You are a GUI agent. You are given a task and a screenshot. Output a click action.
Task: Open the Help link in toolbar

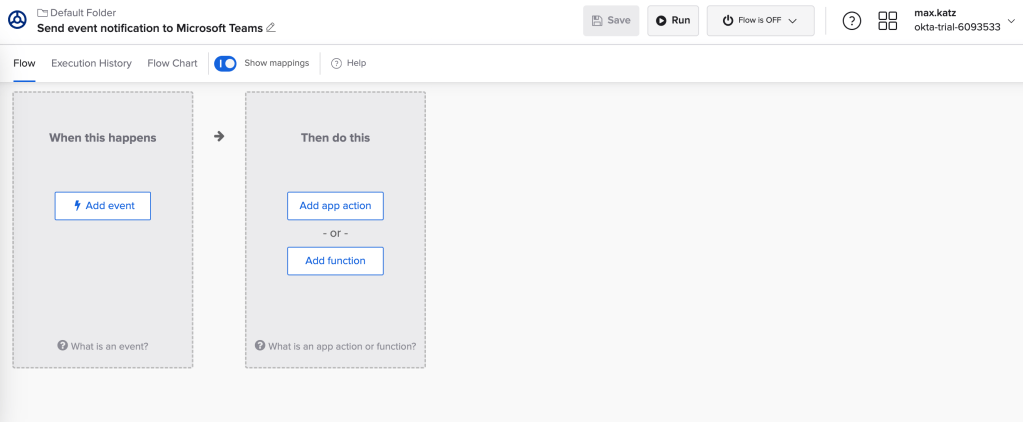tap(349, 63)
